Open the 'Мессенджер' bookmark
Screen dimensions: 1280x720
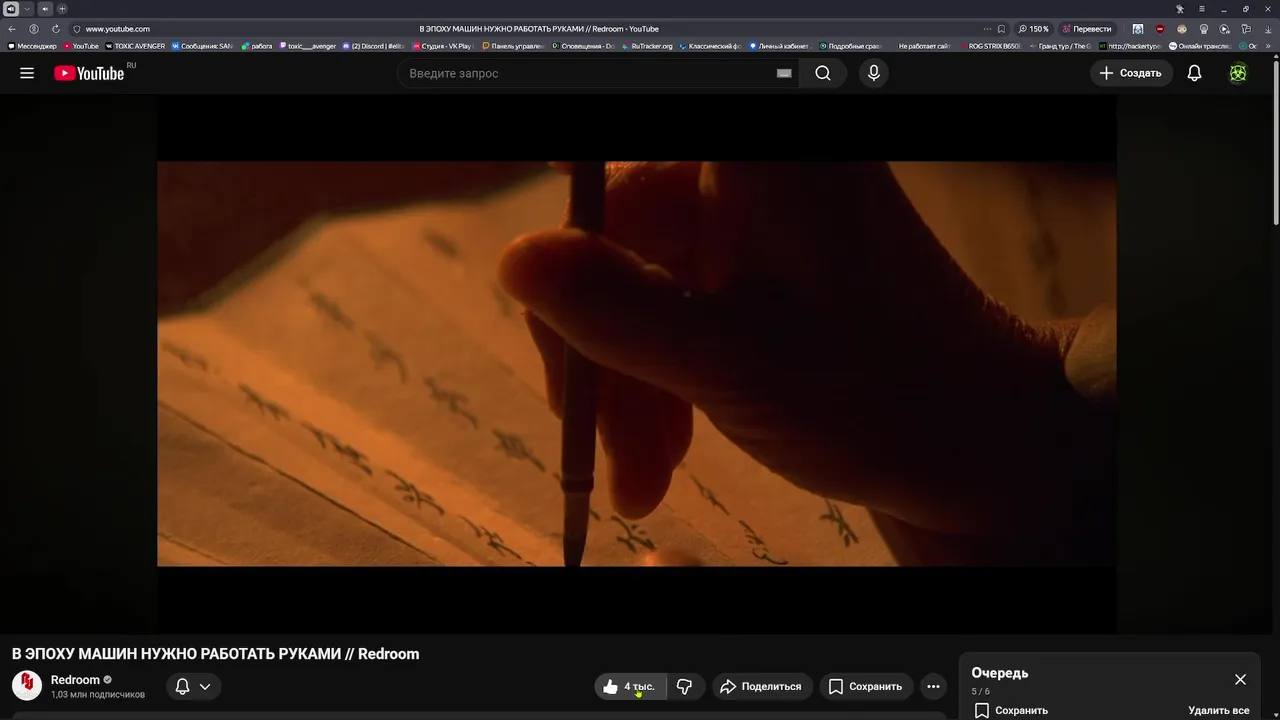[32, 46]
